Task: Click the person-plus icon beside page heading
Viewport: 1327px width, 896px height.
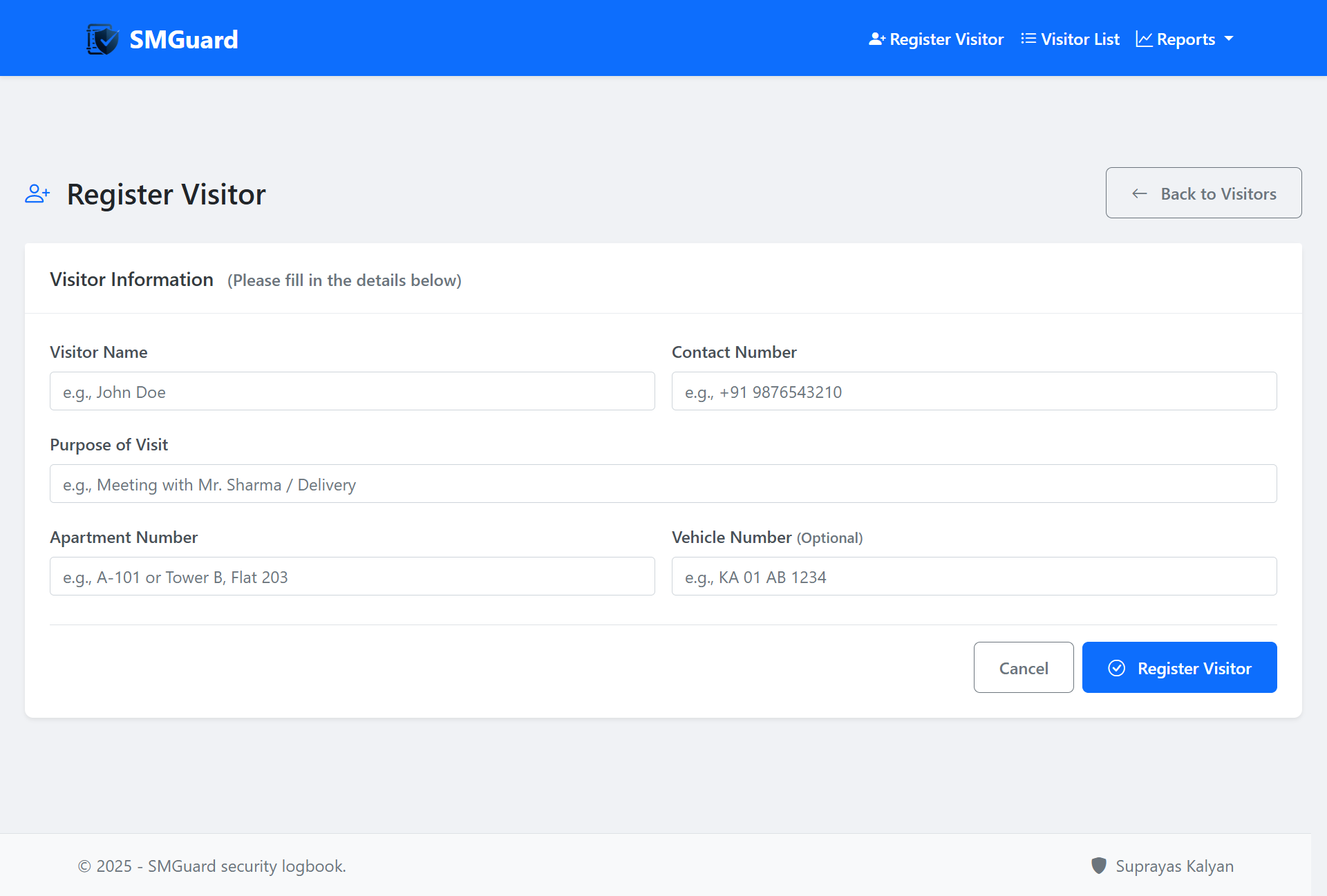Action: (37, 194)
